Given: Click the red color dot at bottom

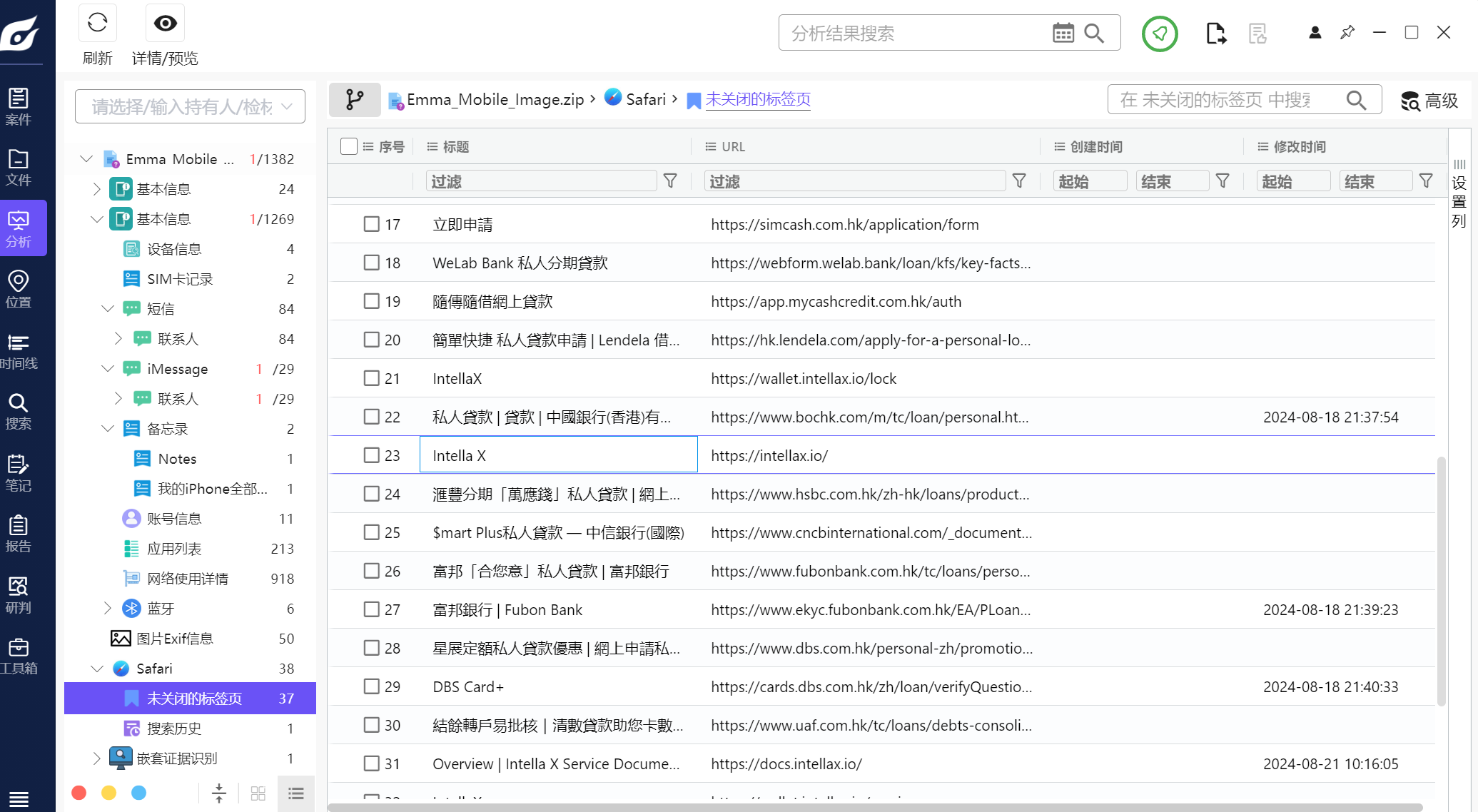Looking at the screenshot, I should click(79, 793).
